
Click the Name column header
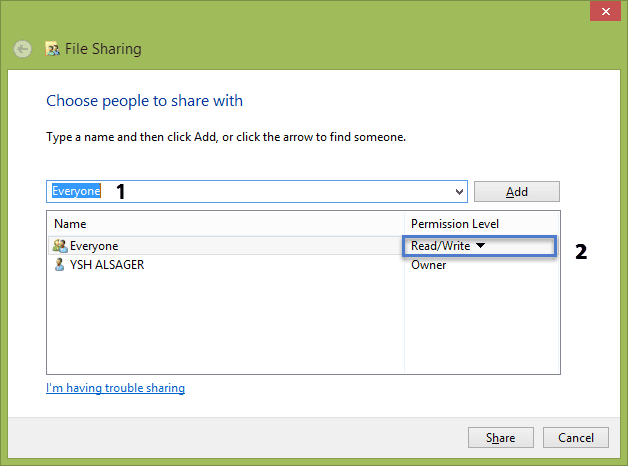(70, 224)
